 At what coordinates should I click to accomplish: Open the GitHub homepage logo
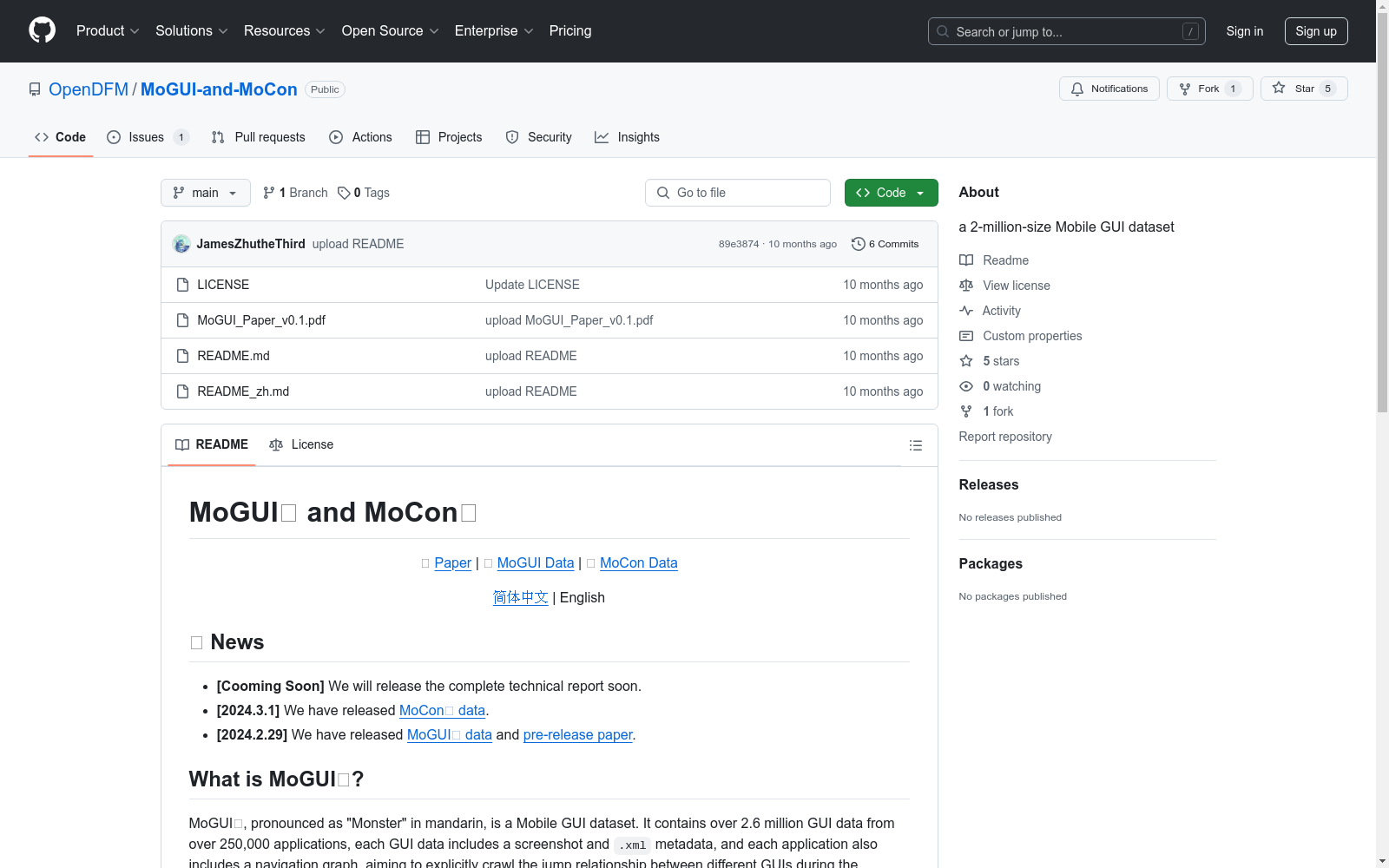tap(42, 30)
